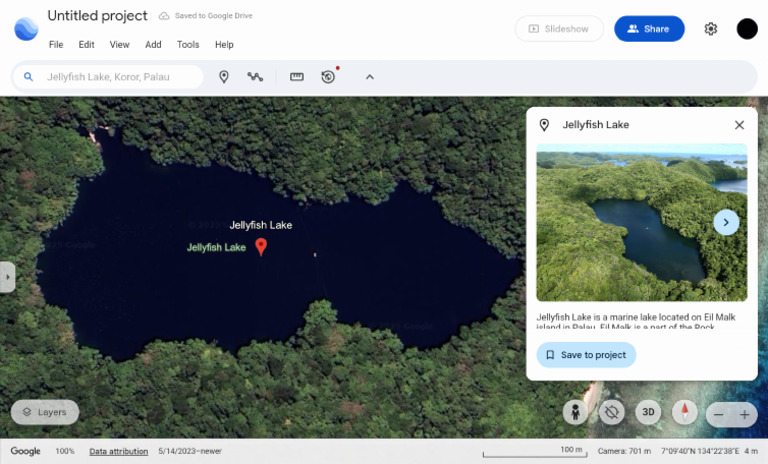Open the File menu
This screenshot has height=464, width=768.
click(x=56, y=45)
